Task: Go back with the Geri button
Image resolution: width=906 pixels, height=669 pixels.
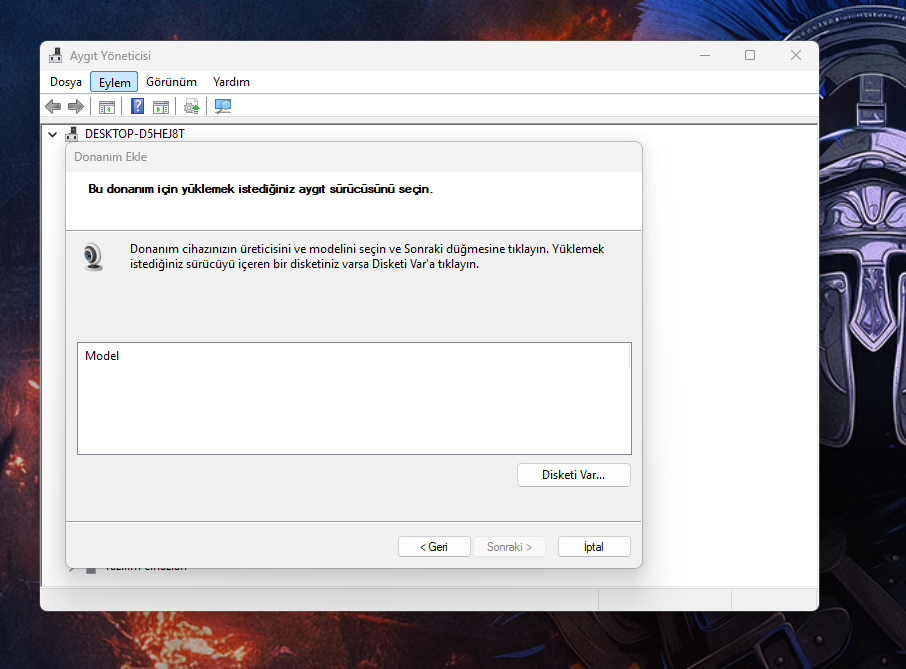Action: (434, 547)
